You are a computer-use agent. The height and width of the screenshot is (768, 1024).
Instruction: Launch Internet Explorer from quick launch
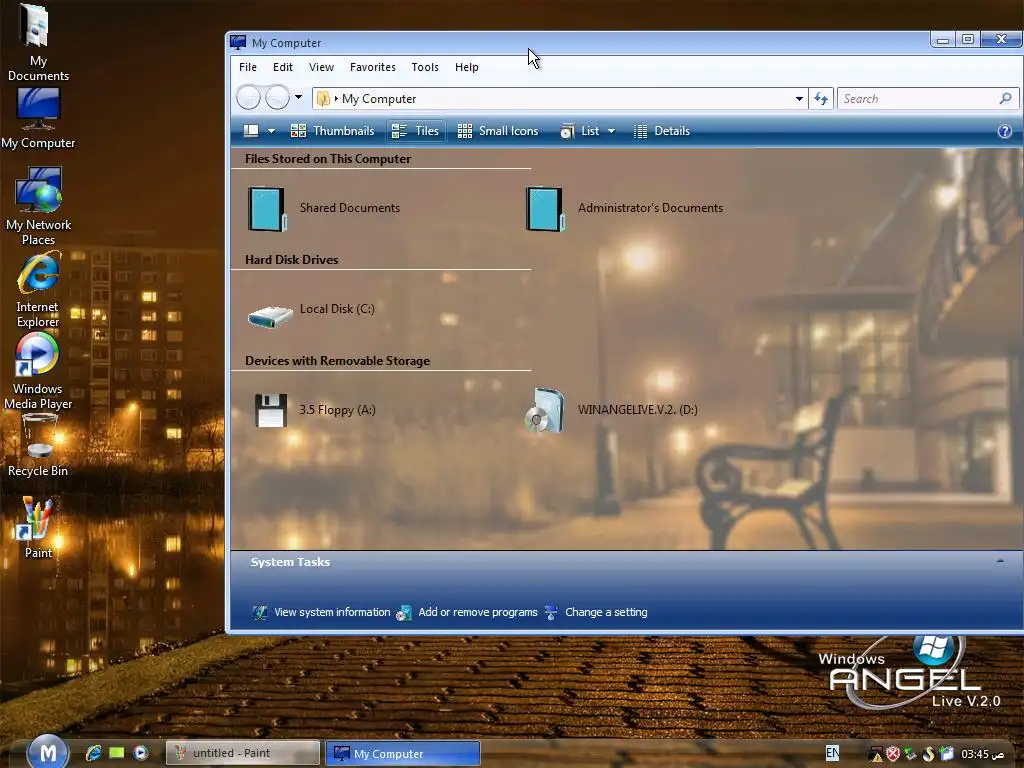[x=93, y=753]
